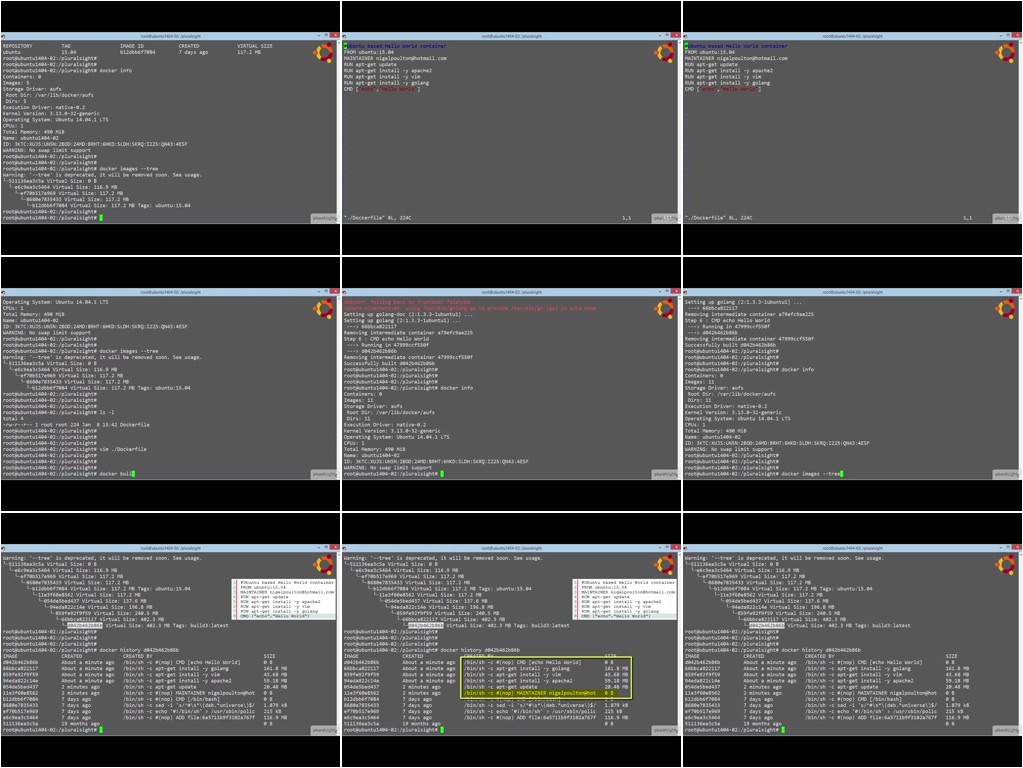The image size is (1023, 768).
Task: Click 'docker history d042b462b86b' command in window lacking overlay
Action: tap(821, 650)
